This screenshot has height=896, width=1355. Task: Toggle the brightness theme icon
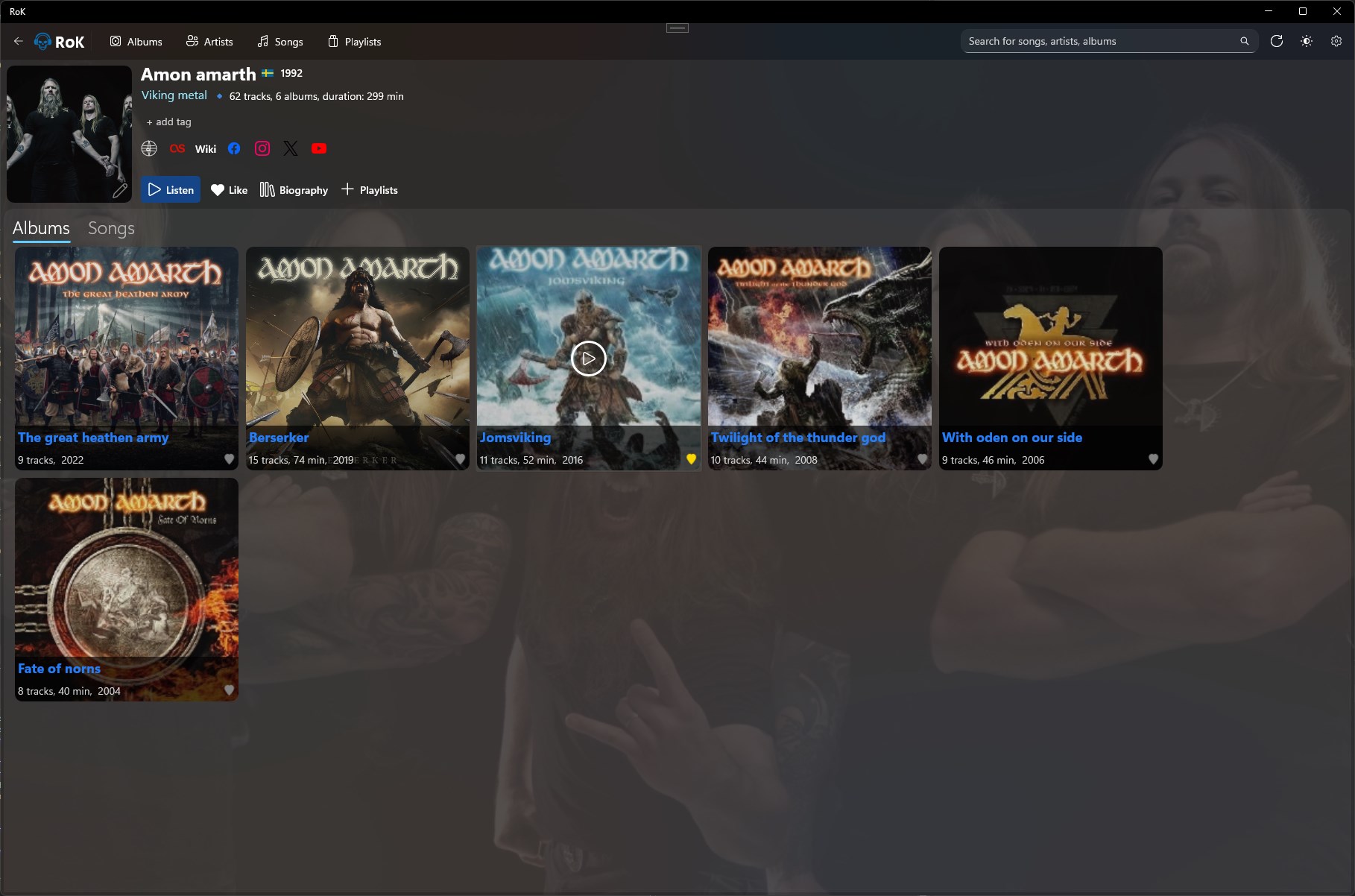(1307, 42)
